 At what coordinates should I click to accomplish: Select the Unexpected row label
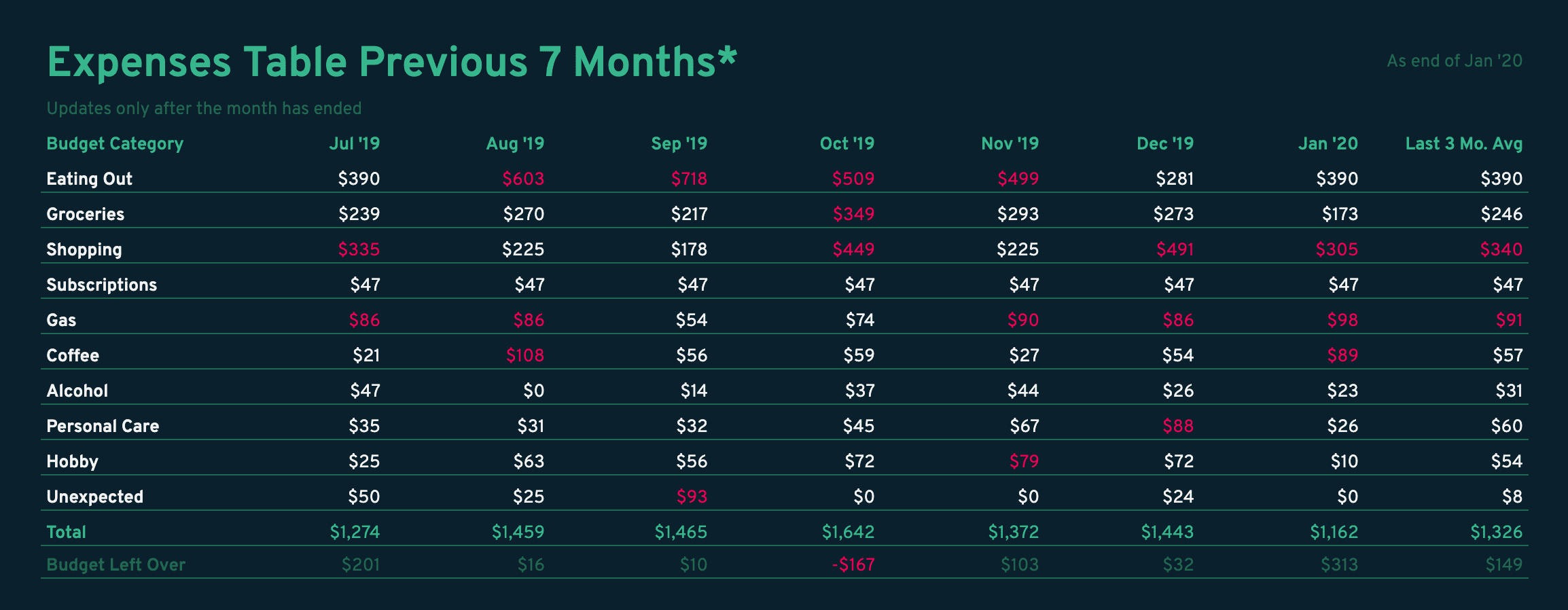pos(94,497)
